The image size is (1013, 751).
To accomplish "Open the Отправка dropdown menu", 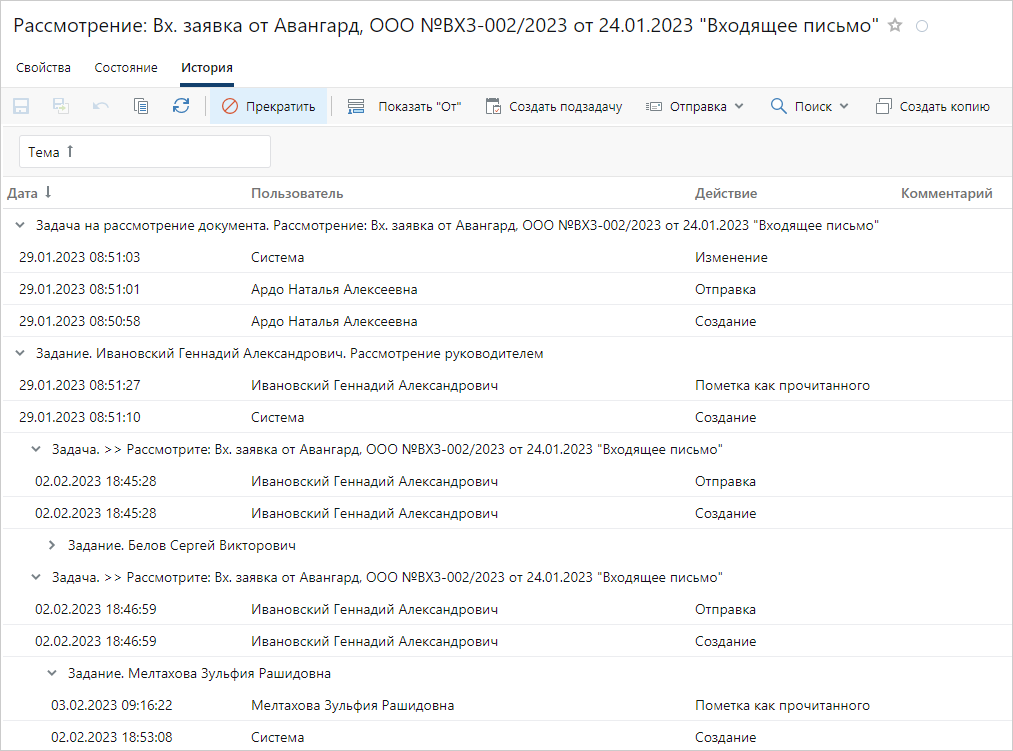I will [695, 106].
